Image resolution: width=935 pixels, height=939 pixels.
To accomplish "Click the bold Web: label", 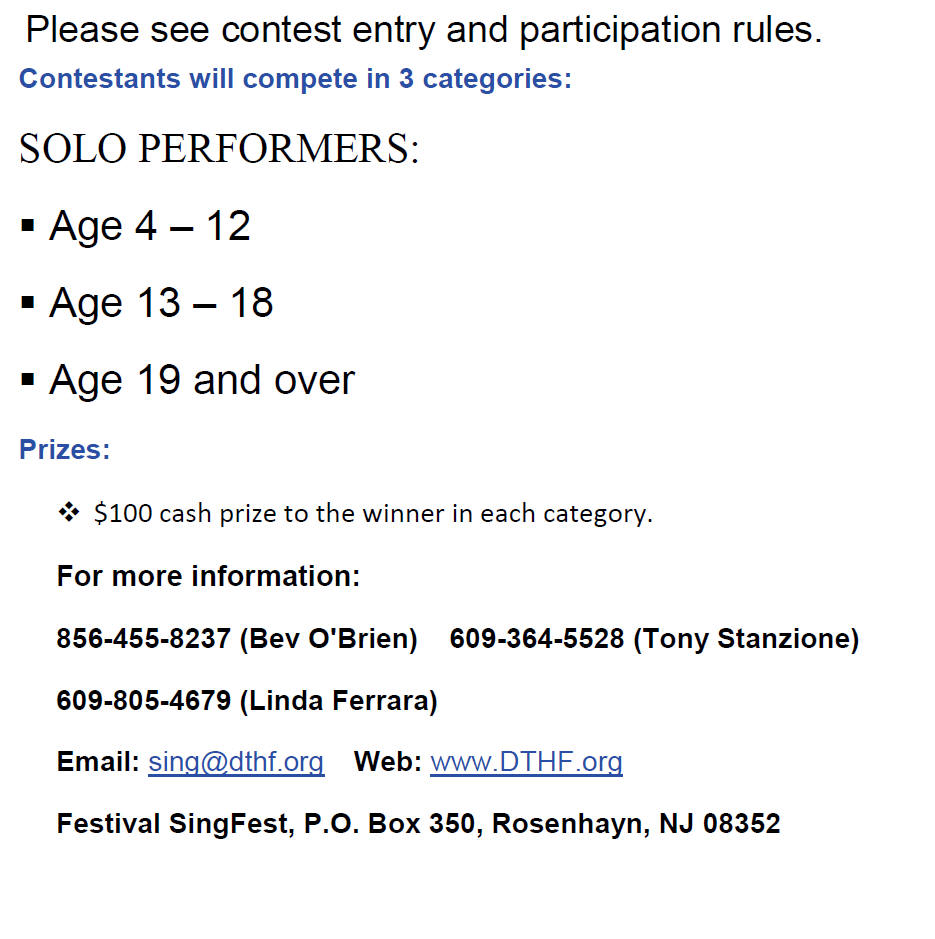I will click(x=388, y=762).
